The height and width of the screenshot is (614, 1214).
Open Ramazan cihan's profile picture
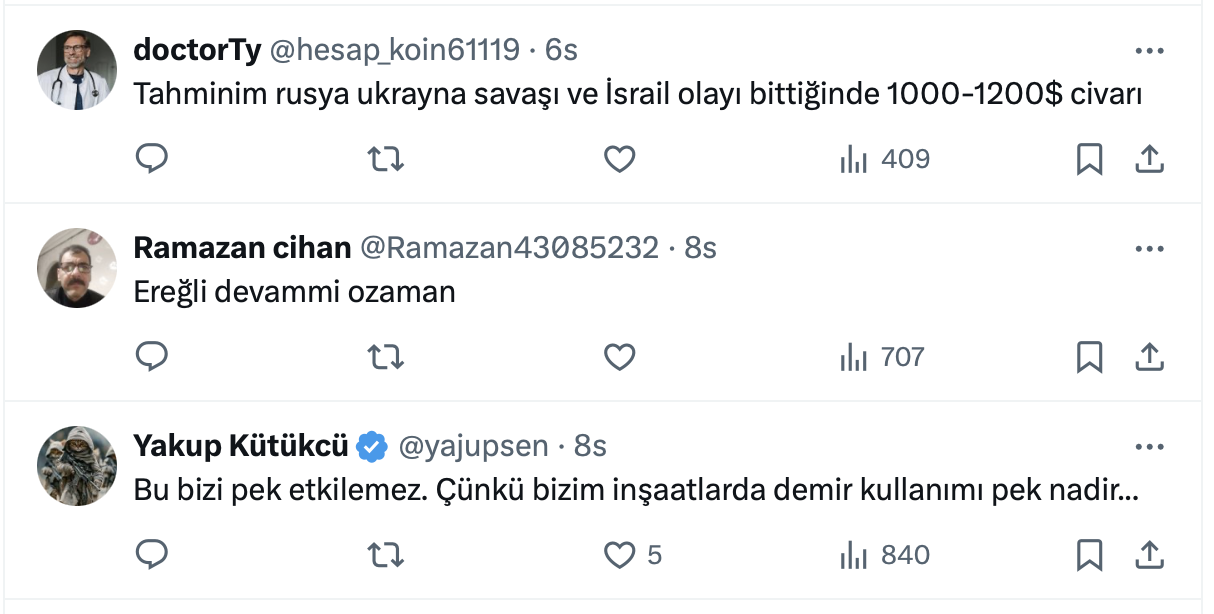[x=77, y=267]
